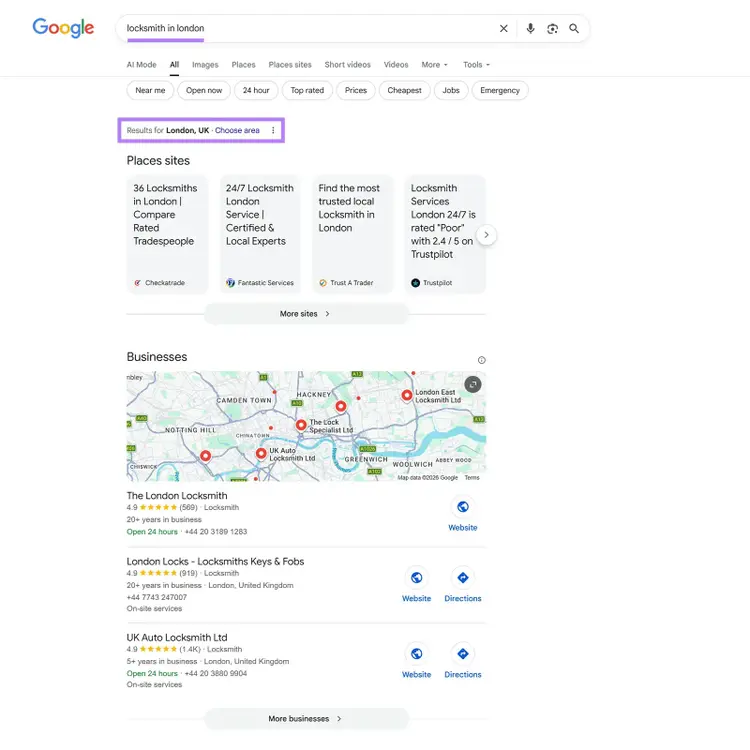750x750 pixels.
Task: Open the Short videos tab
Action: click(x=347, y=65)
